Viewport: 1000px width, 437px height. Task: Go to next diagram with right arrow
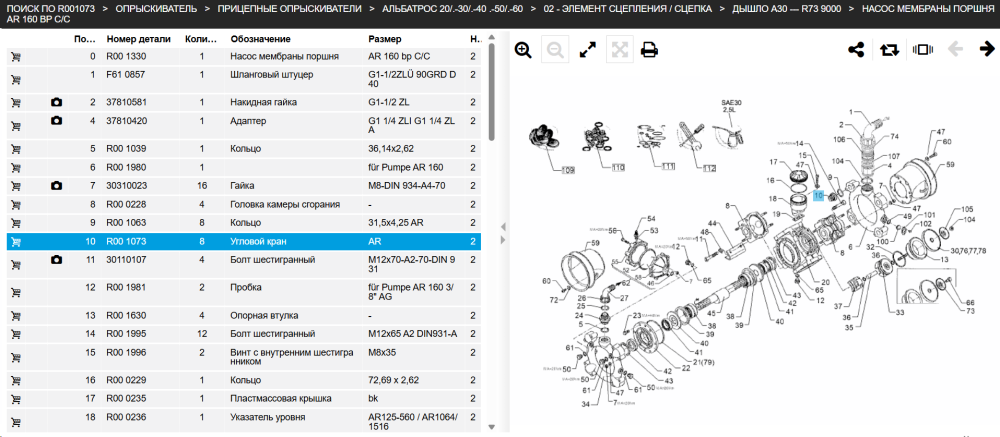(x=987, y=49)
